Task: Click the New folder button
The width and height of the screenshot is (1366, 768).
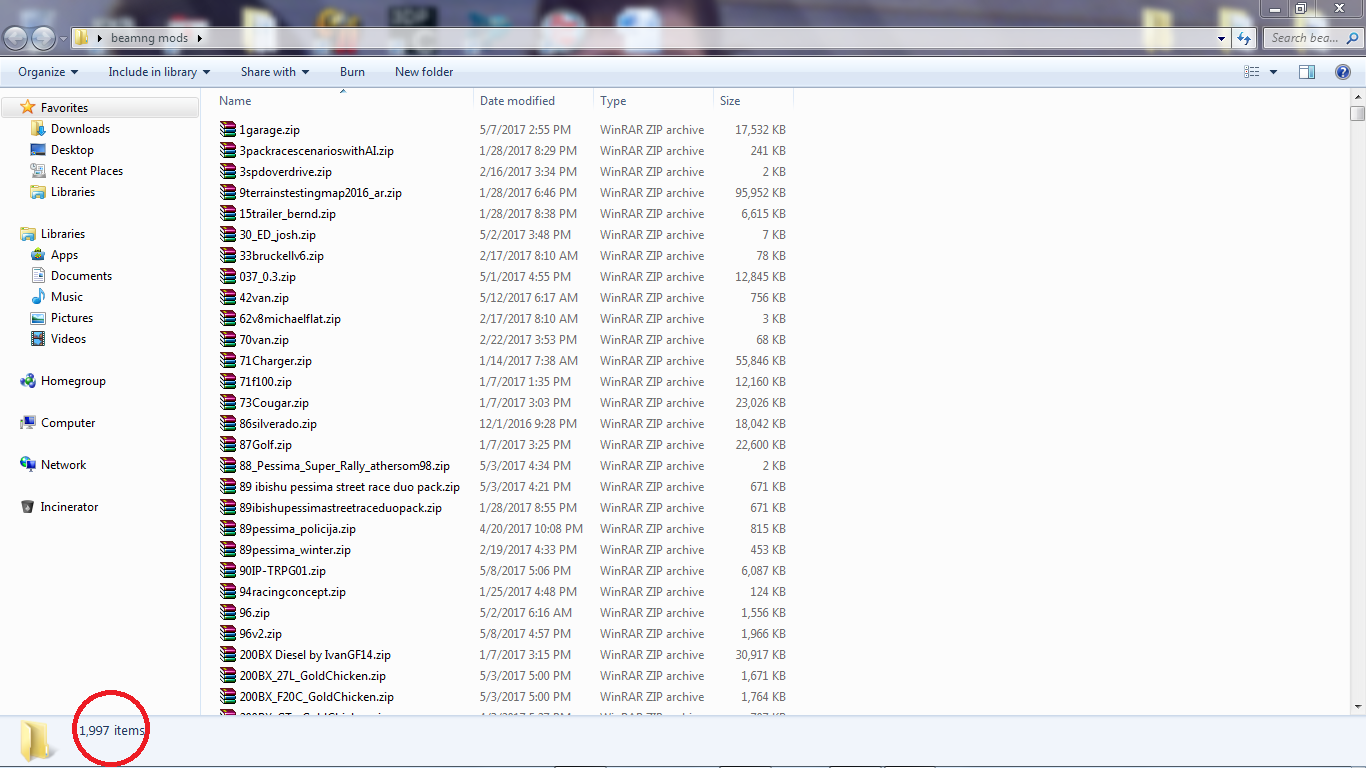Action: [x=424, y=72]
